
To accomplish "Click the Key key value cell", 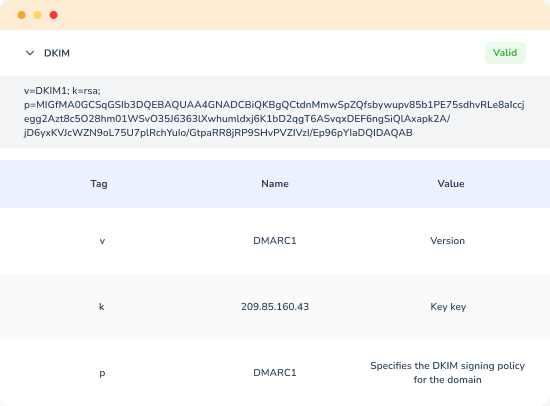I will [448, 307].
